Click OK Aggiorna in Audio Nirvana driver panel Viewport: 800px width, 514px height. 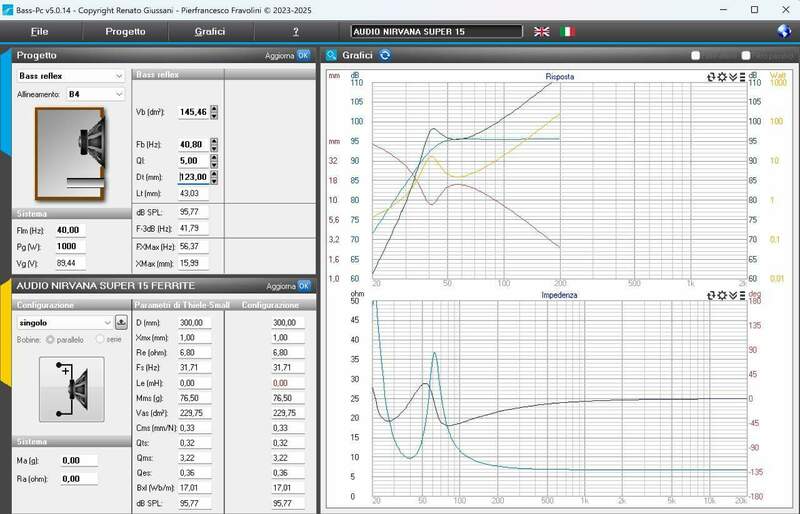303,285
